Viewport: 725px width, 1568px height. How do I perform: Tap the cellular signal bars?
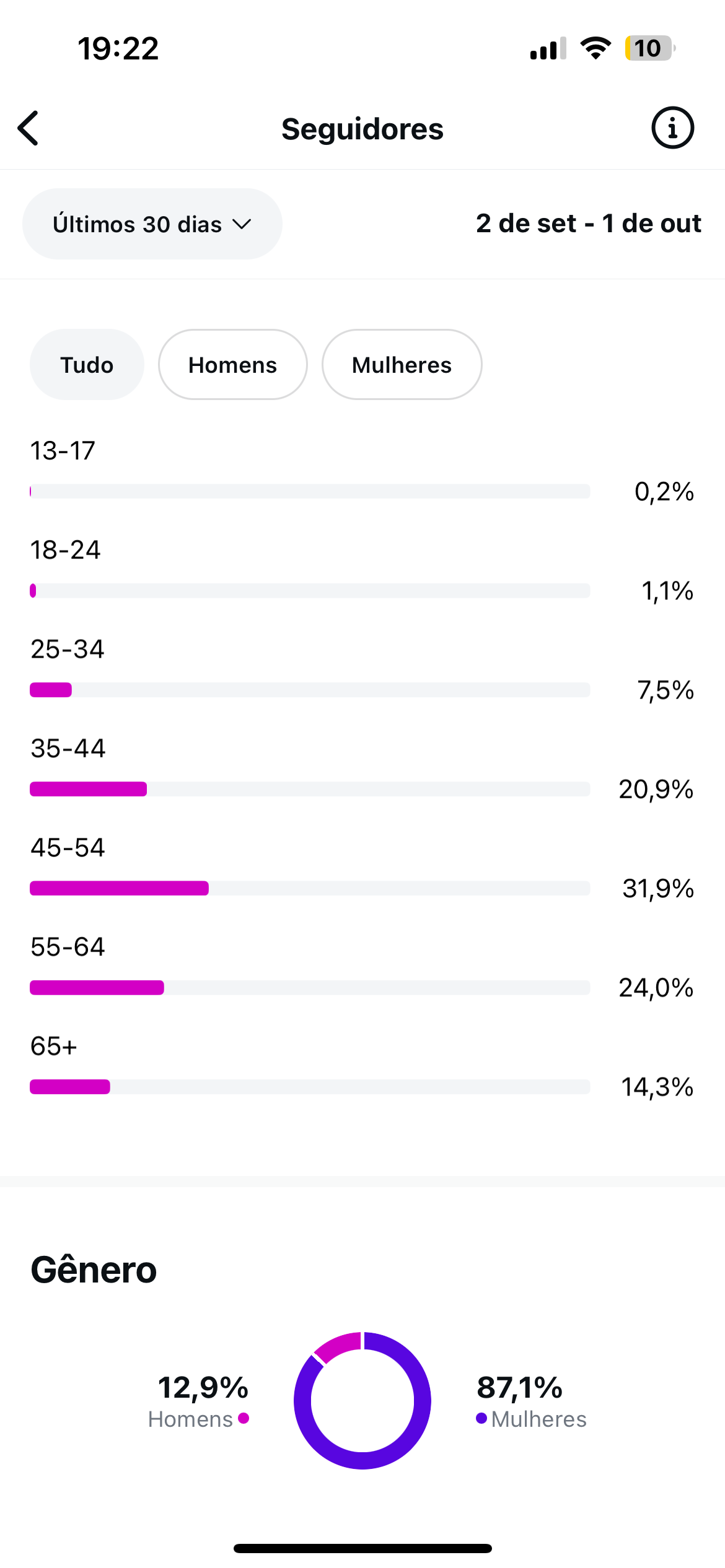coord(548,48)
